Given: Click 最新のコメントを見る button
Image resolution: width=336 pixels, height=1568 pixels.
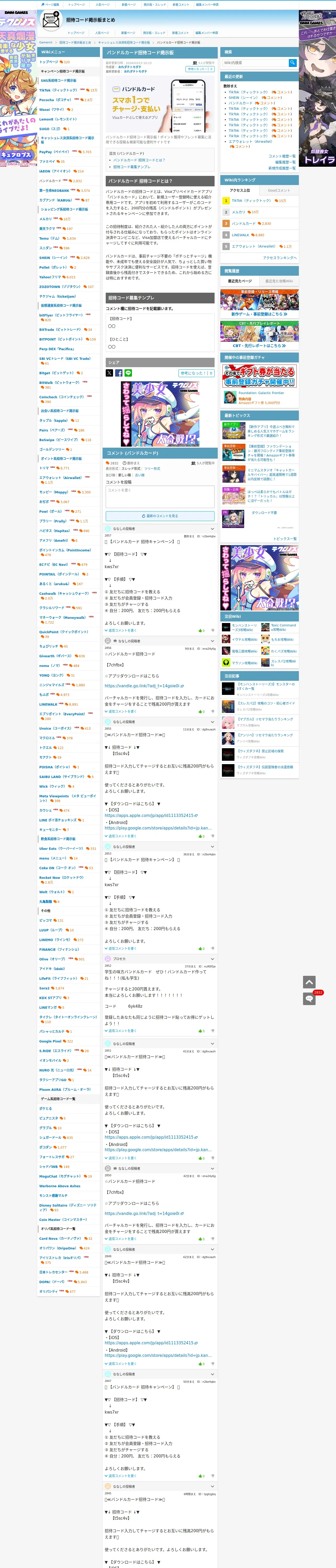Looking at the screenshot, I should (x=160, y=516).
